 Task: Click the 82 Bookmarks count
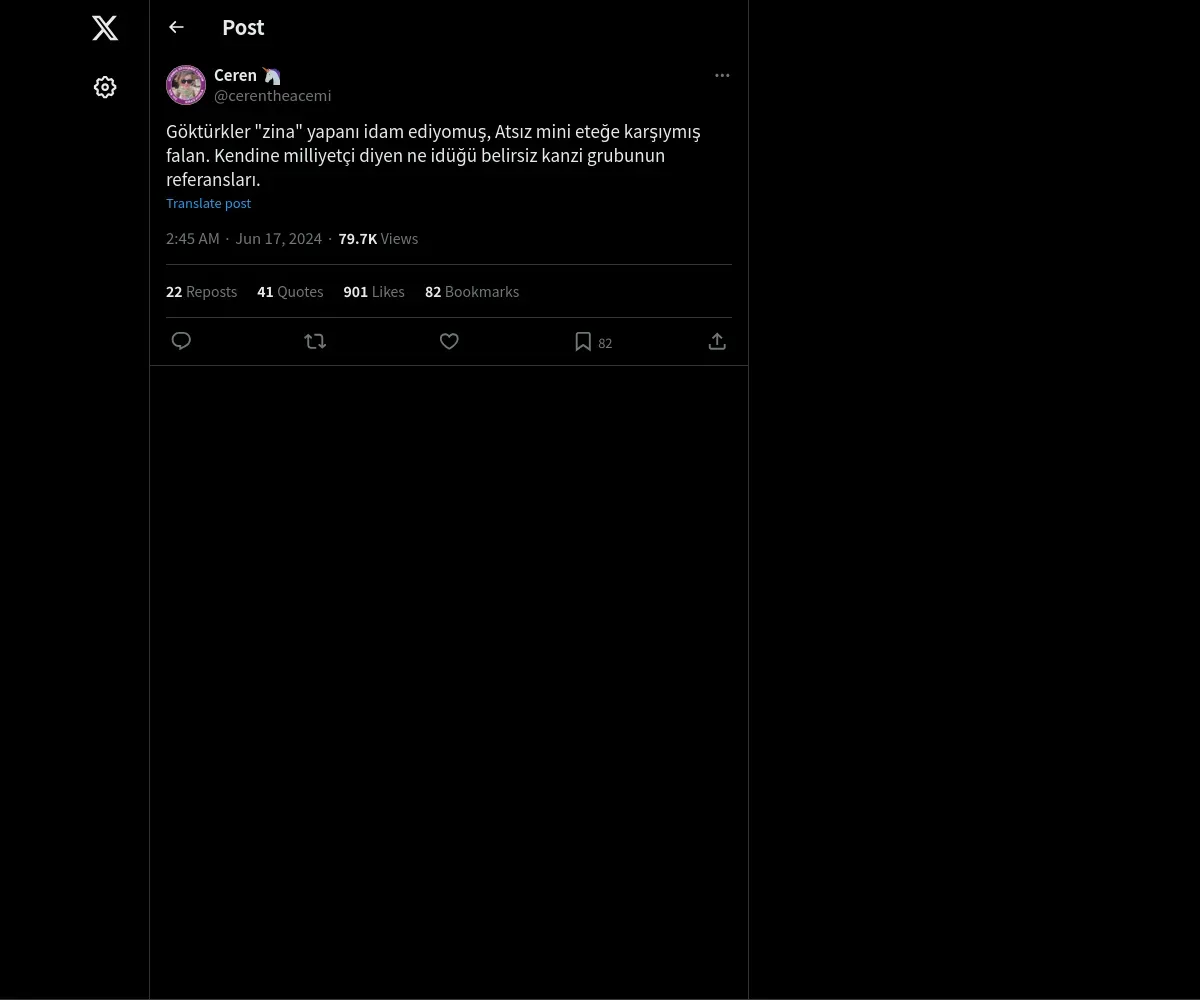(472, 292)
